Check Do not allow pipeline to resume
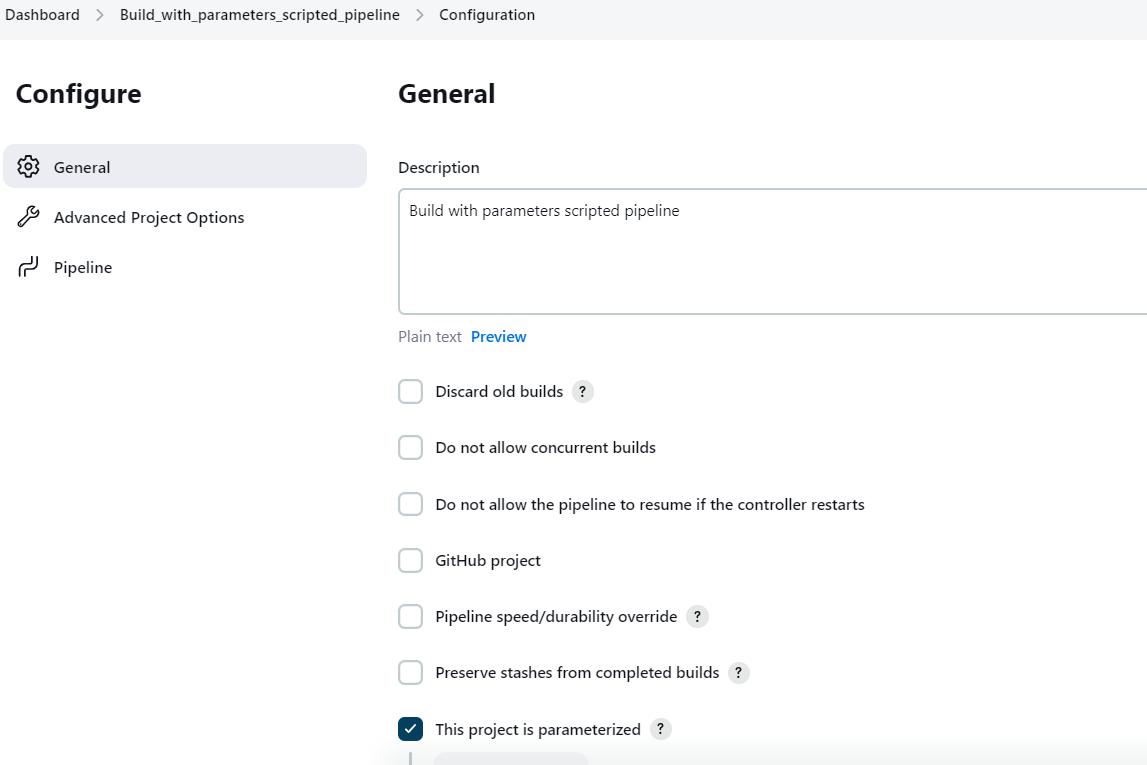The image size is (1147, 765). pyautogui.click(x=411, y=504)
